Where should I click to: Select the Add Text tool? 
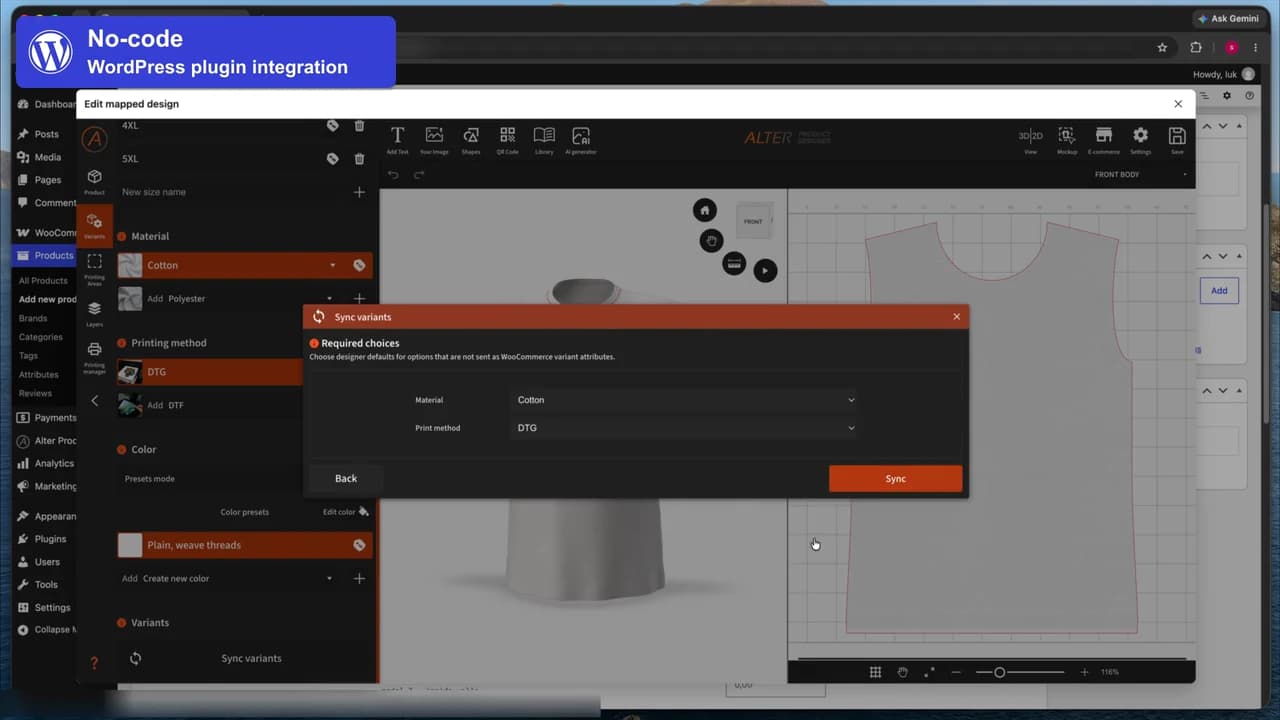click(x=397, y=139)
